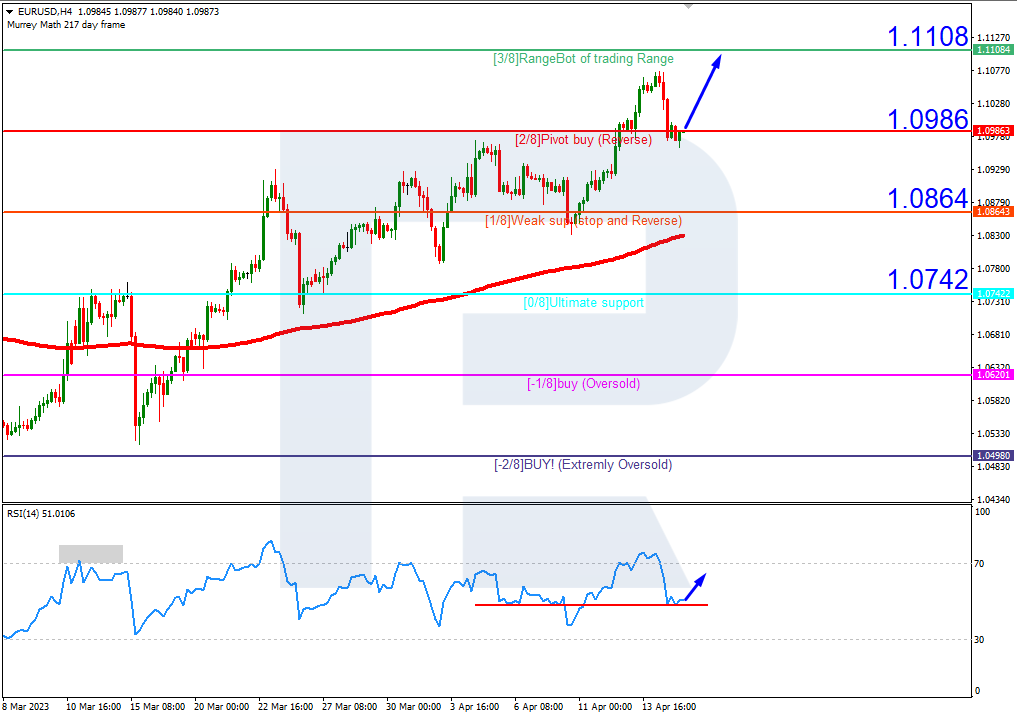1017x718 pixels.
Task: Select the '[0/8]Ultimate support' text label
Action: (x=583, y=302)
